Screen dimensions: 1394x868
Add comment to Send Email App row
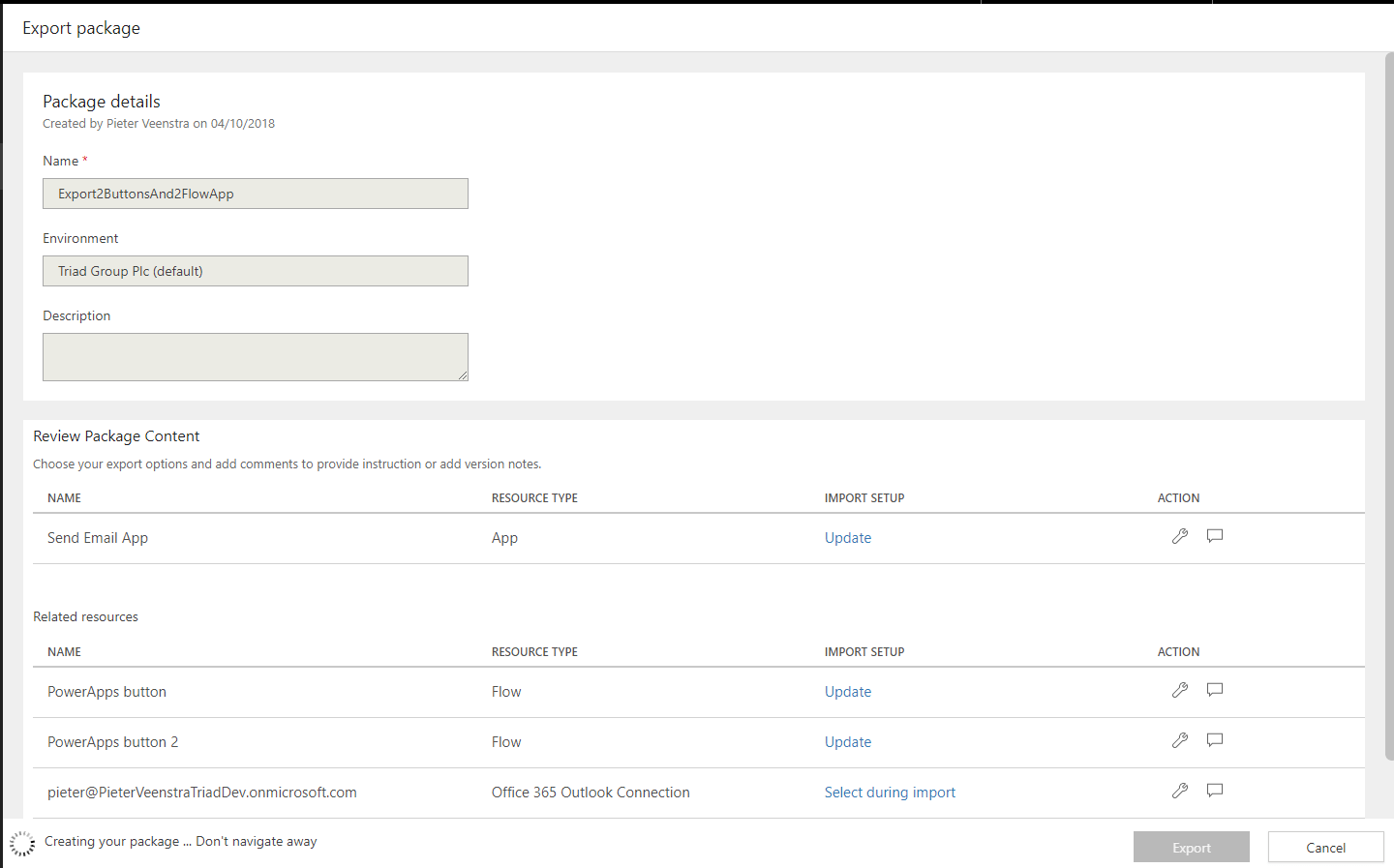1215,536
